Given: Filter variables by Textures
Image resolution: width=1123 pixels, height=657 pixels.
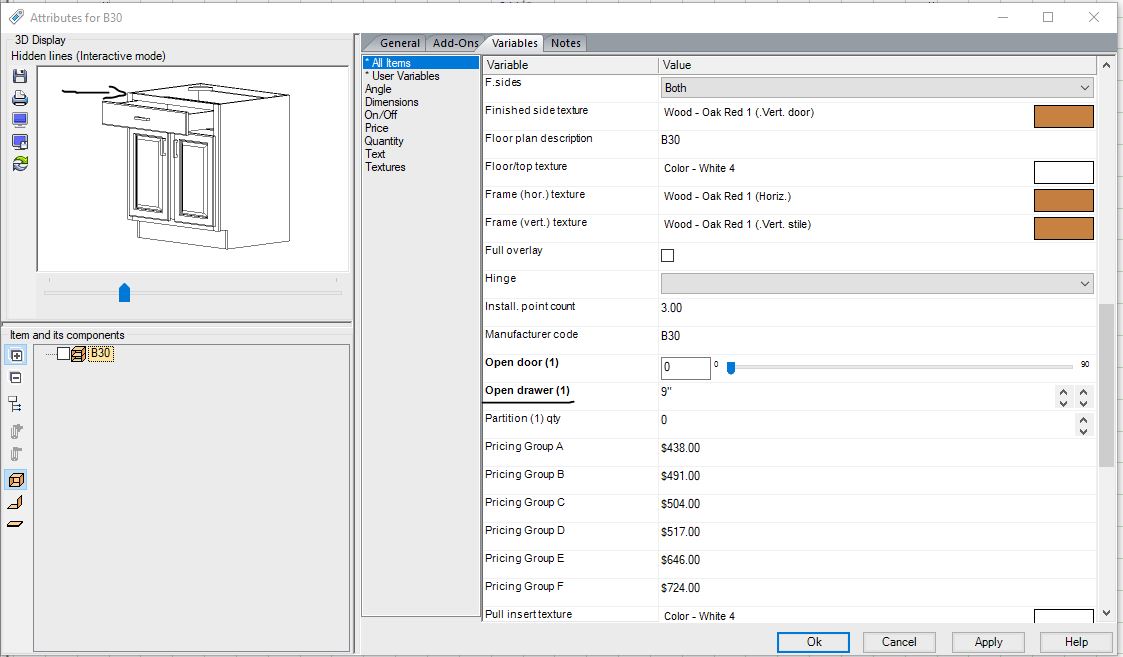Looking at the screenshot, I should tap(385, 167).
